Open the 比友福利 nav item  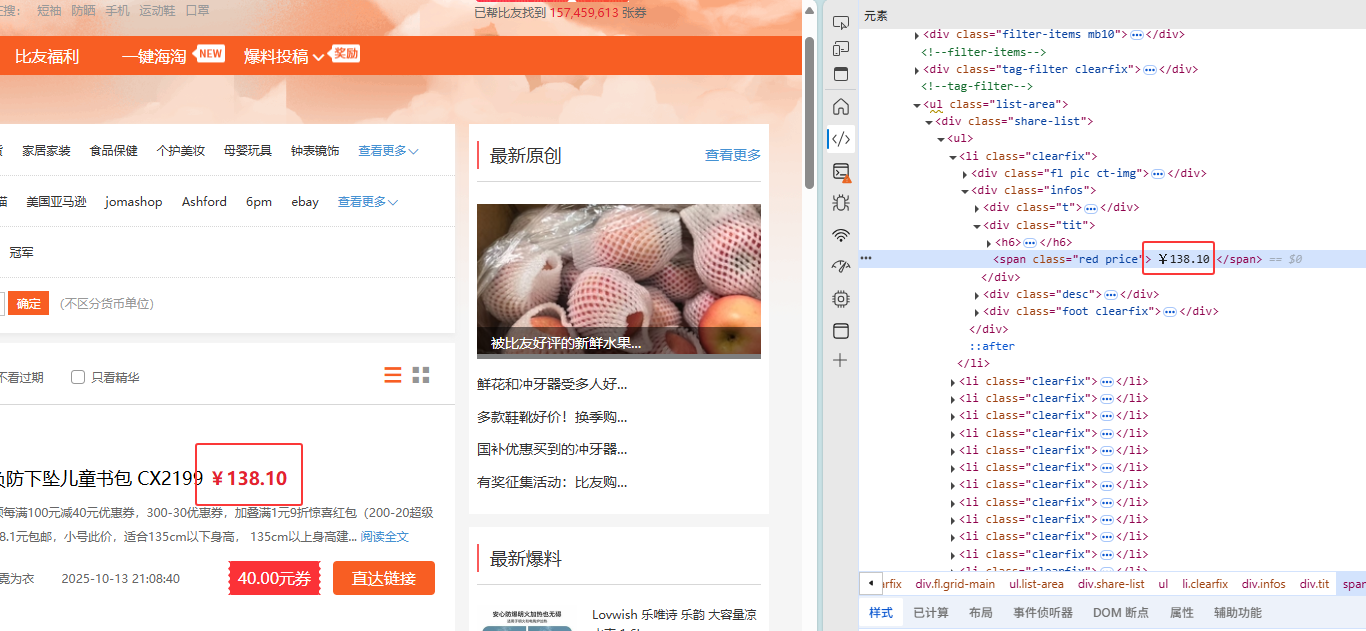pyautogui.click(x=47, y=57)
